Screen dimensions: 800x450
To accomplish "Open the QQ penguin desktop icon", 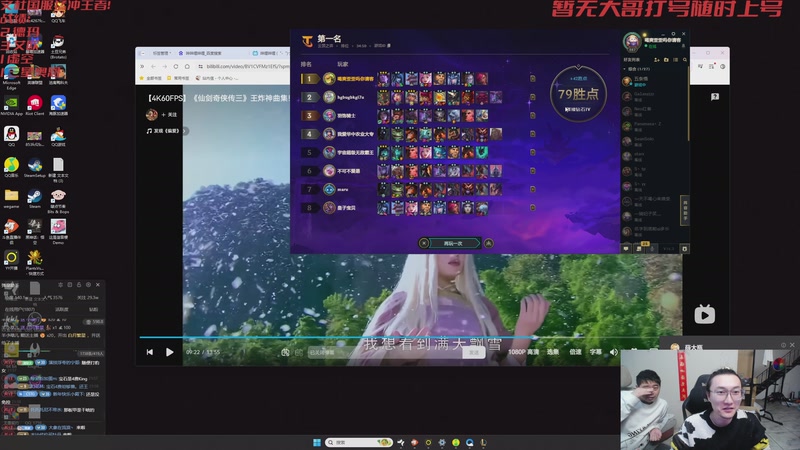I will [x=11, y=137].
